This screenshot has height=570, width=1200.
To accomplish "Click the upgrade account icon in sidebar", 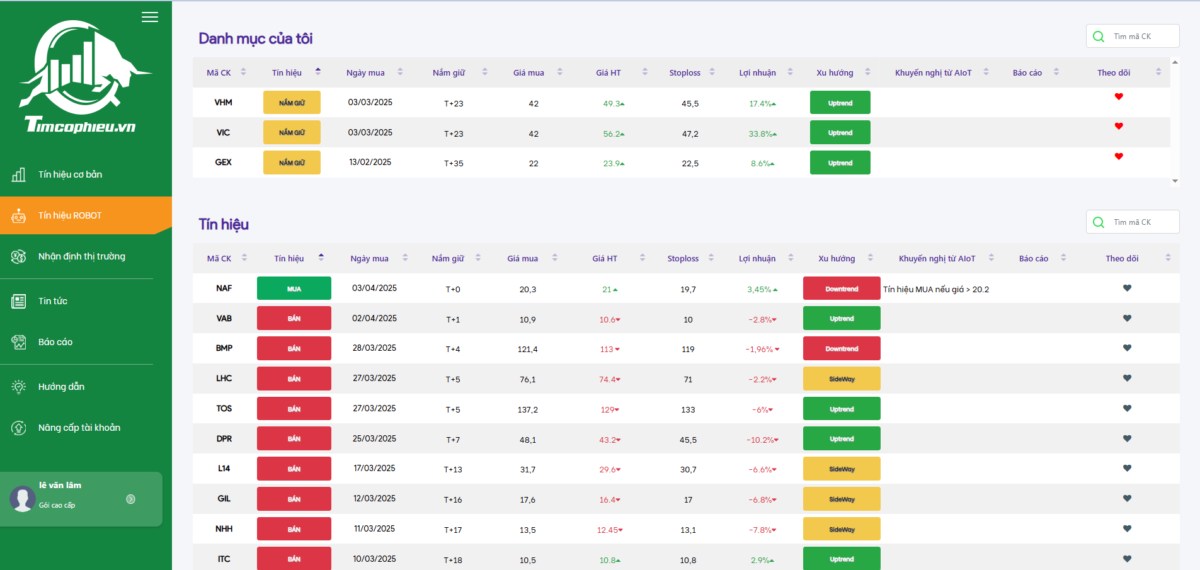I will (18, 427).
